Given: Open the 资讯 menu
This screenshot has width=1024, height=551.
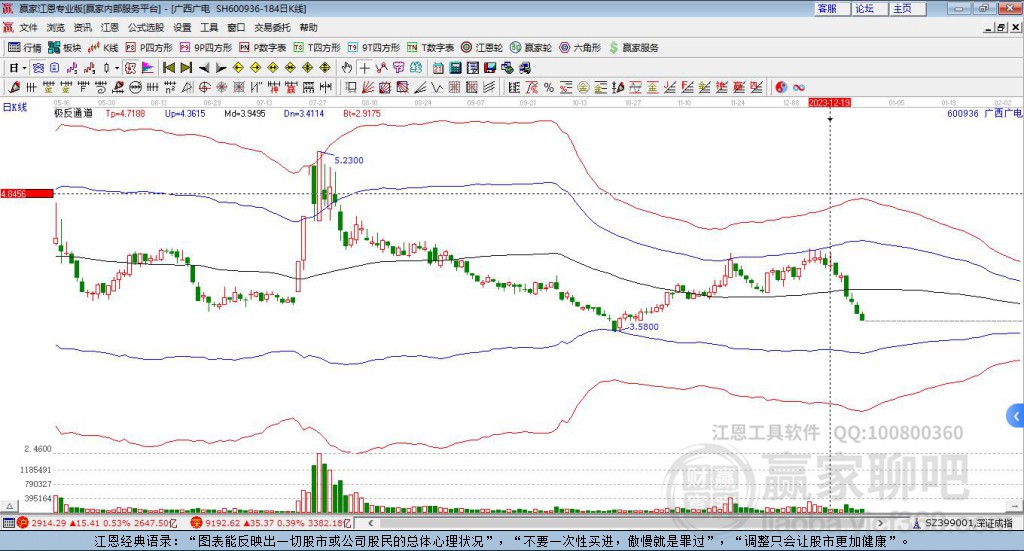Looking at the screenshot, I should [82, 27].
